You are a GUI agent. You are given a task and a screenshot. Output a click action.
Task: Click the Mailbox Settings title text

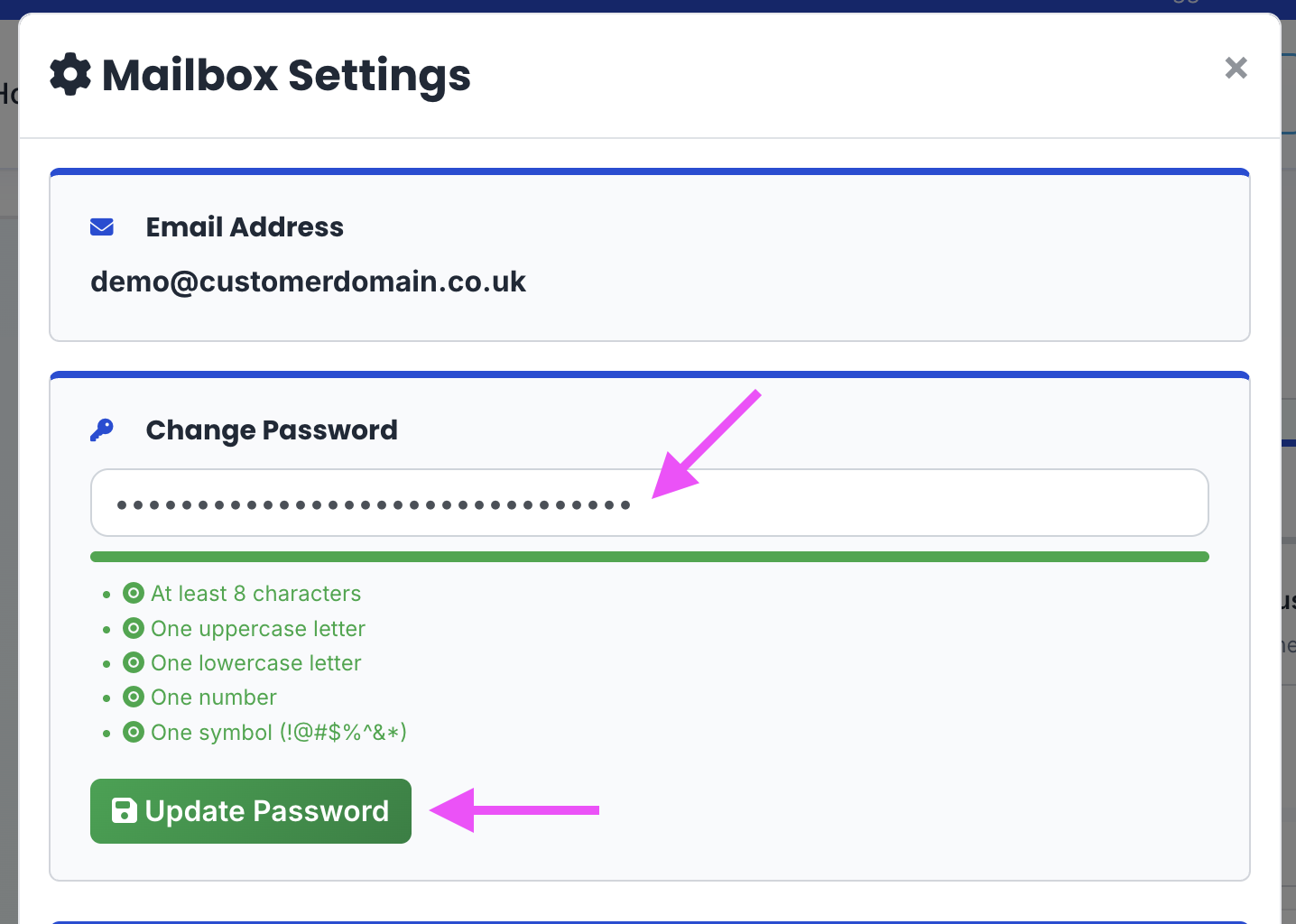[x=286, y=75]
